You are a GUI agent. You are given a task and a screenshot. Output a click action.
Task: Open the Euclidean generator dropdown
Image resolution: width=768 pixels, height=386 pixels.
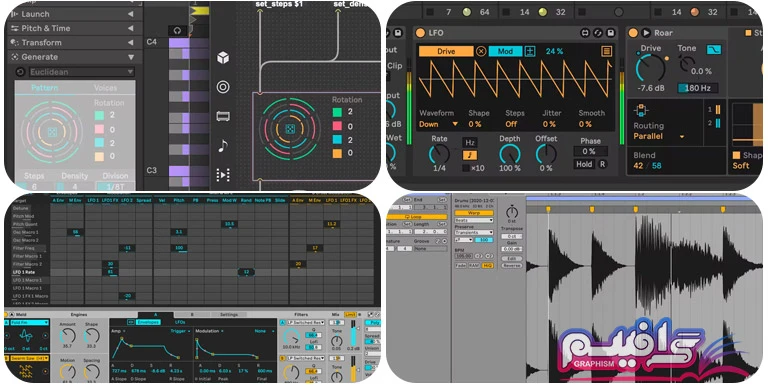(x=81, y=72)
